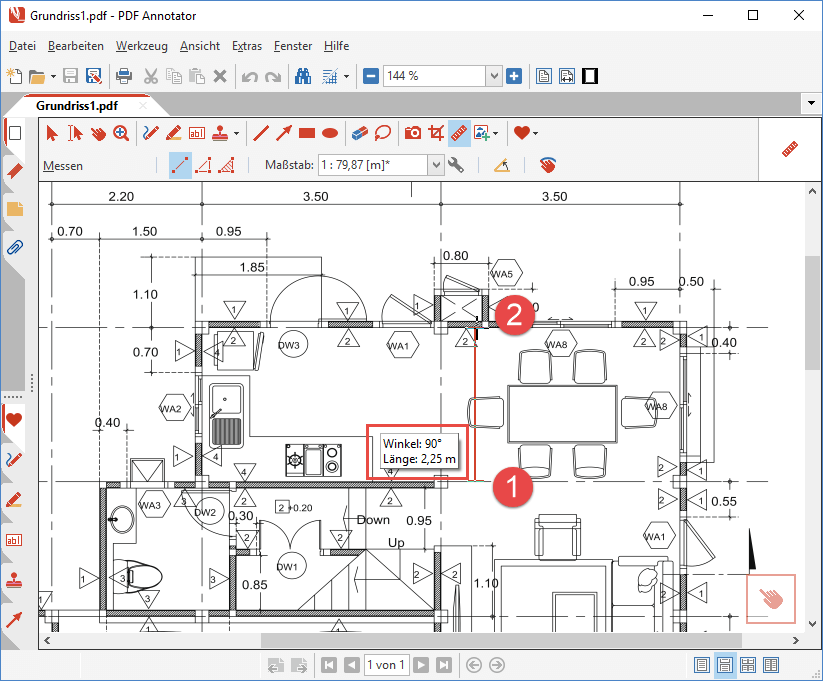This screenshot has width=823, height=681.
Task: Click the horizontal scrollbar thumb
Action: click(x=501, y=641)
